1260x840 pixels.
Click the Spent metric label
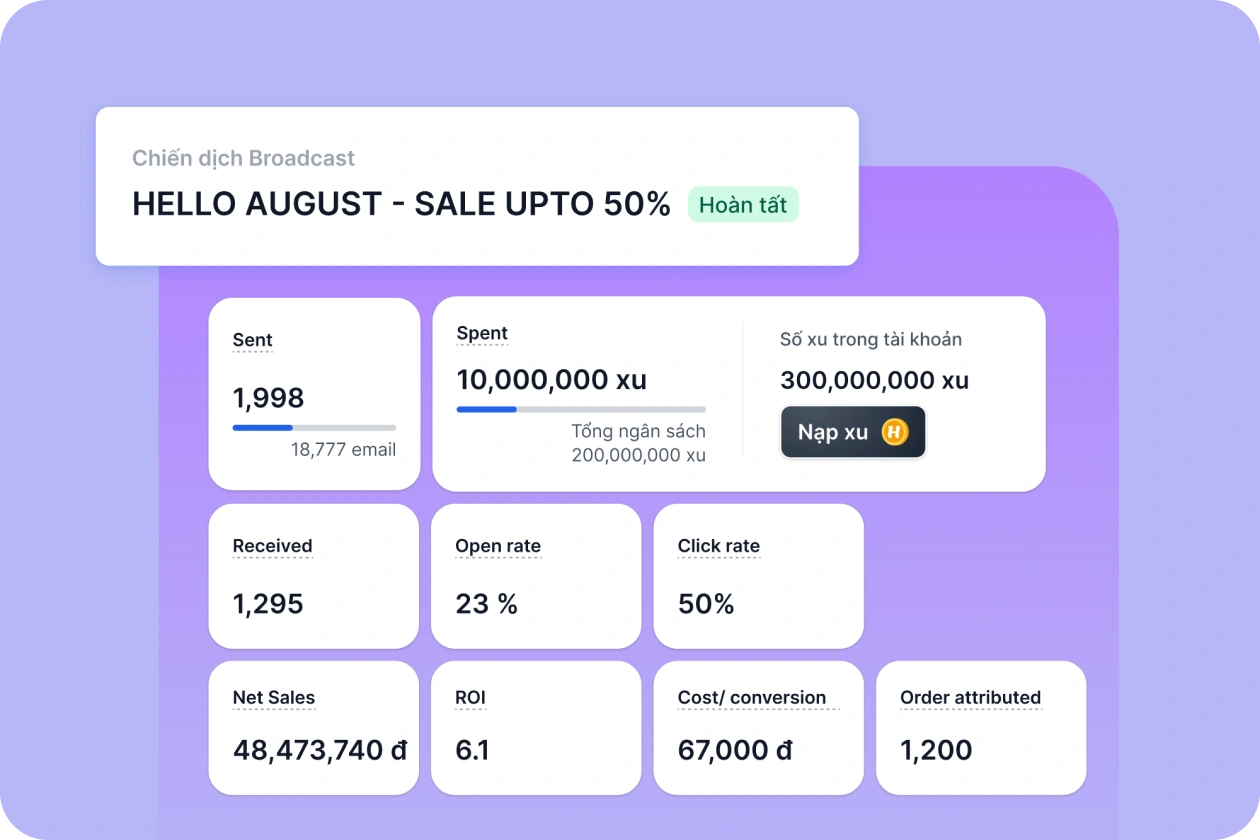click(482, 333)
